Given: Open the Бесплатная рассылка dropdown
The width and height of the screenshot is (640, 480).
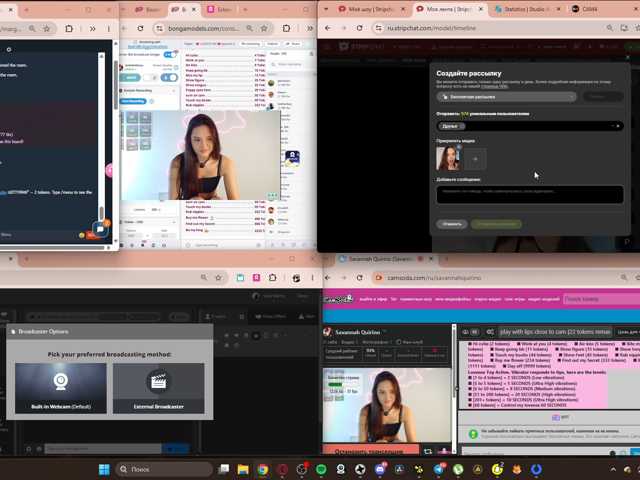Looking at the screenshot, I should 506,97.
